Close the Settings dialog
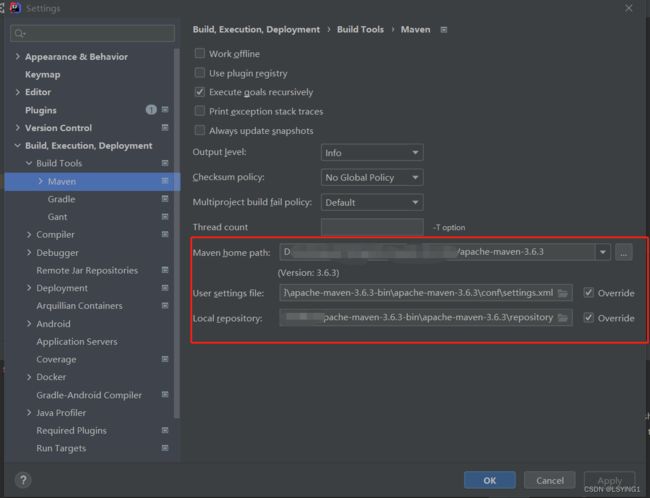Screen dimensions: 650x498 coord(629,8)
